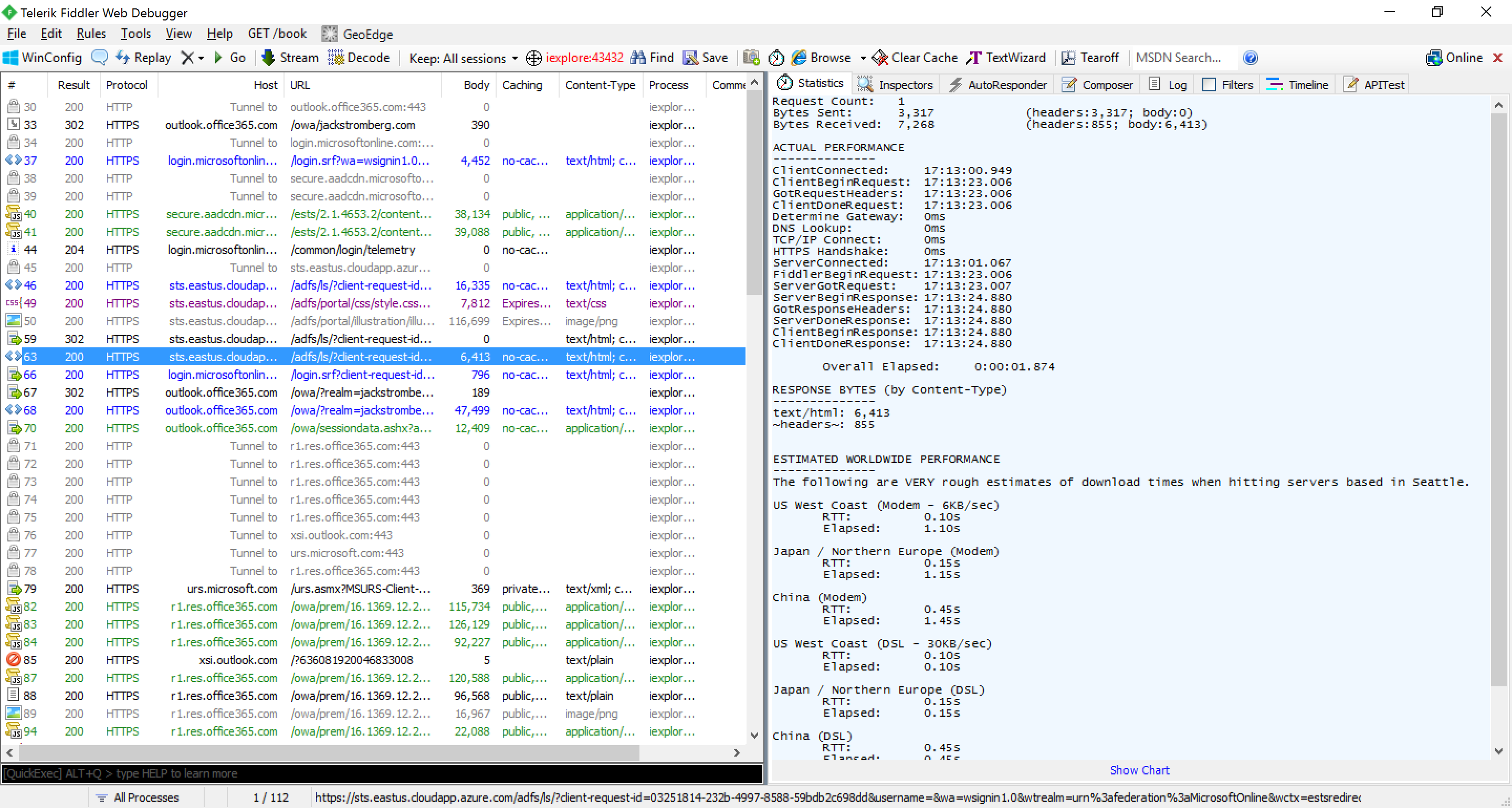This screenshot has height=808, width=1512.
Task: Open the Rules menu
Action: 91,34
